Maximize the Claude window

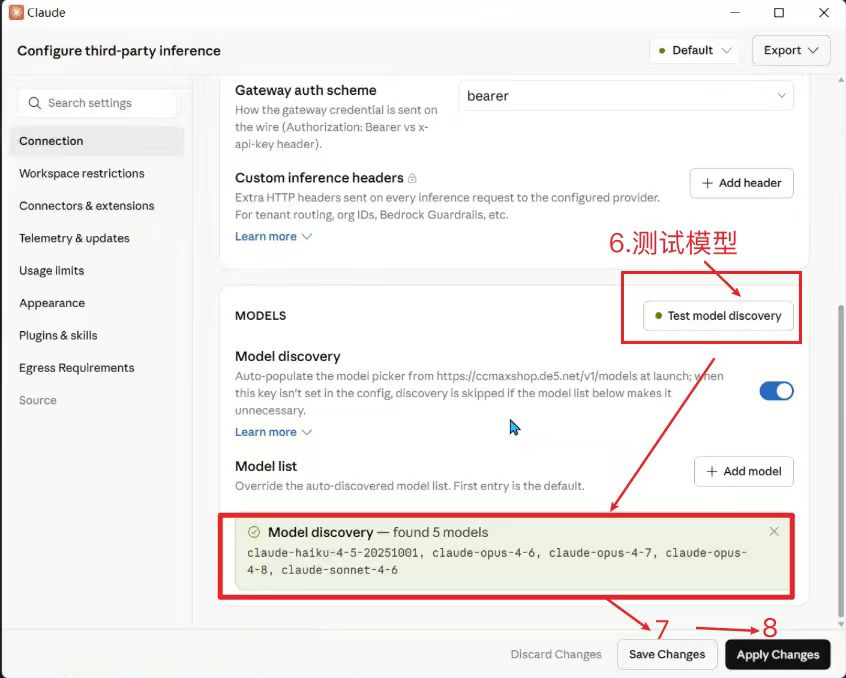coord(779,12)
